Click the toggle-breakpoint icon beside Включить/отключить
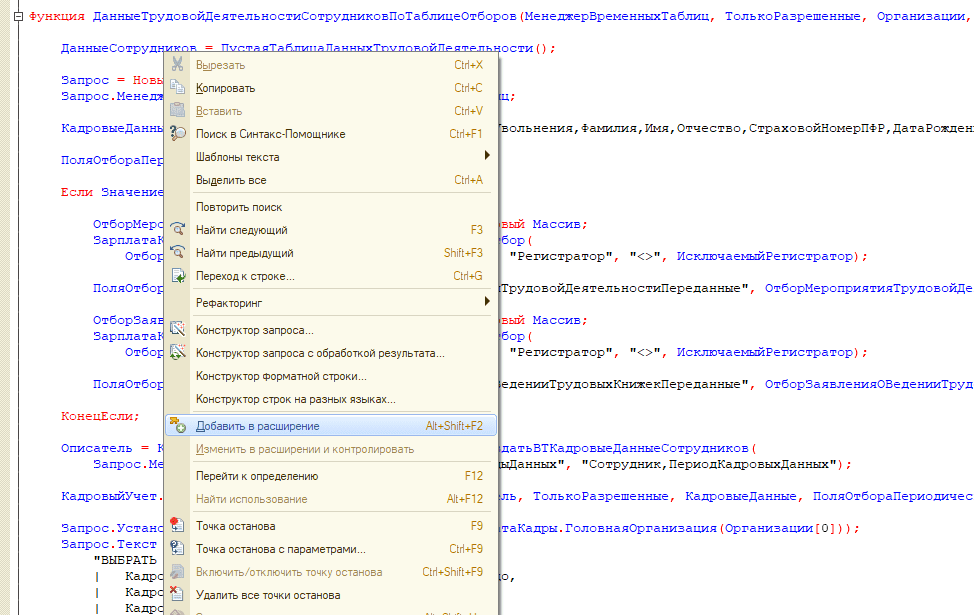Screen dimensions: 974x615 click(178, 571)
